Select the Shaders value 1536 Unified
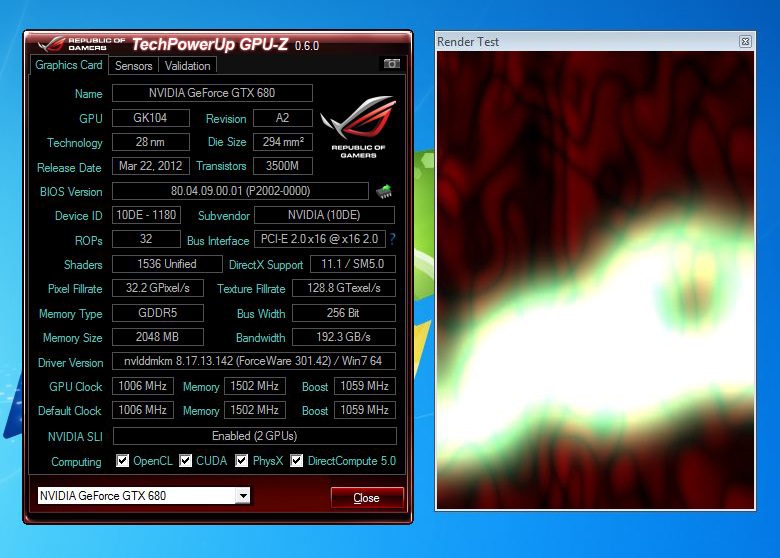The image size is (780, 558). (x=167, y=264)
